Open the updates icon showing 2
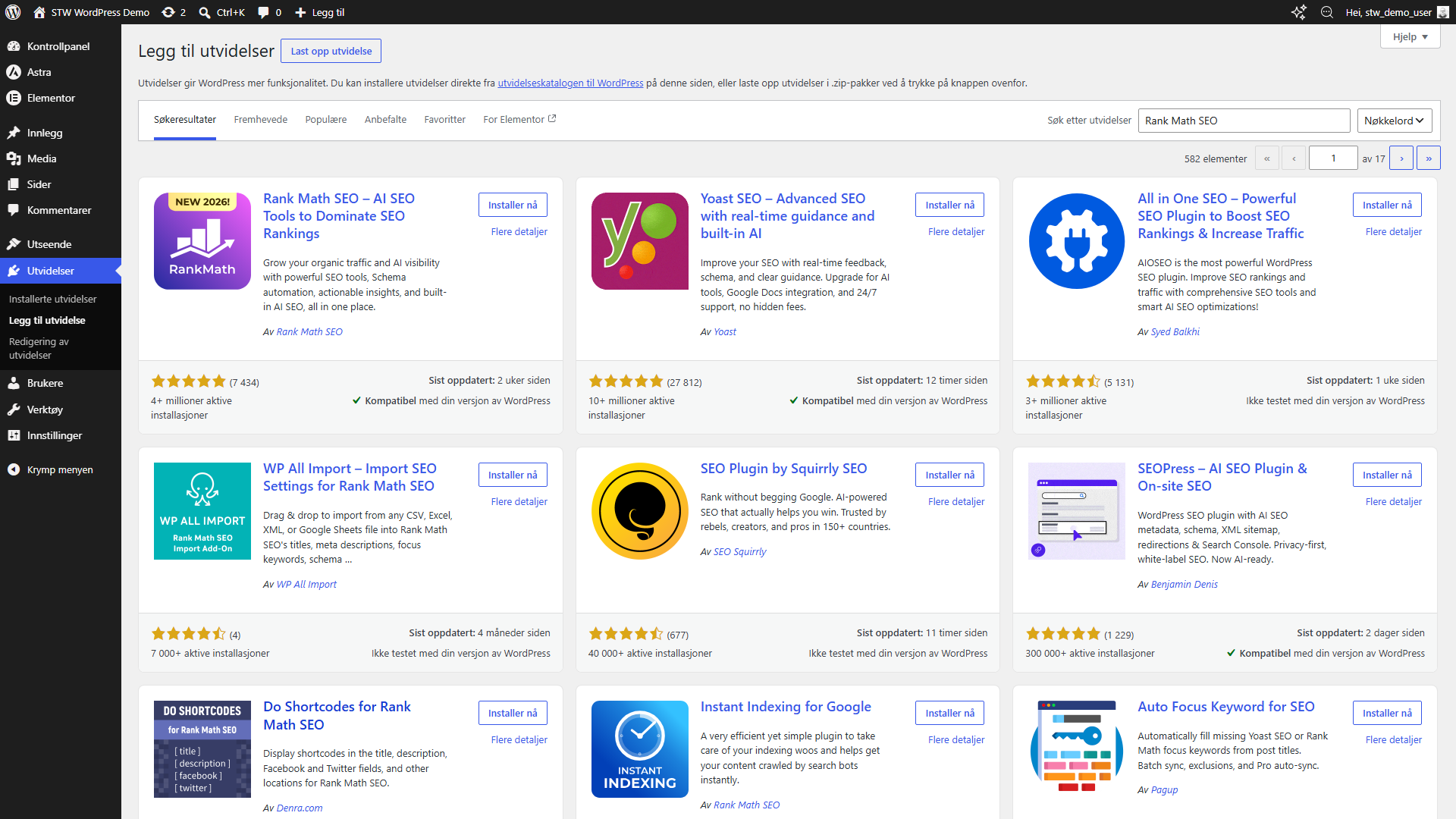The width and height of the screenshot is (1456, 819). (x=168, y=12)
